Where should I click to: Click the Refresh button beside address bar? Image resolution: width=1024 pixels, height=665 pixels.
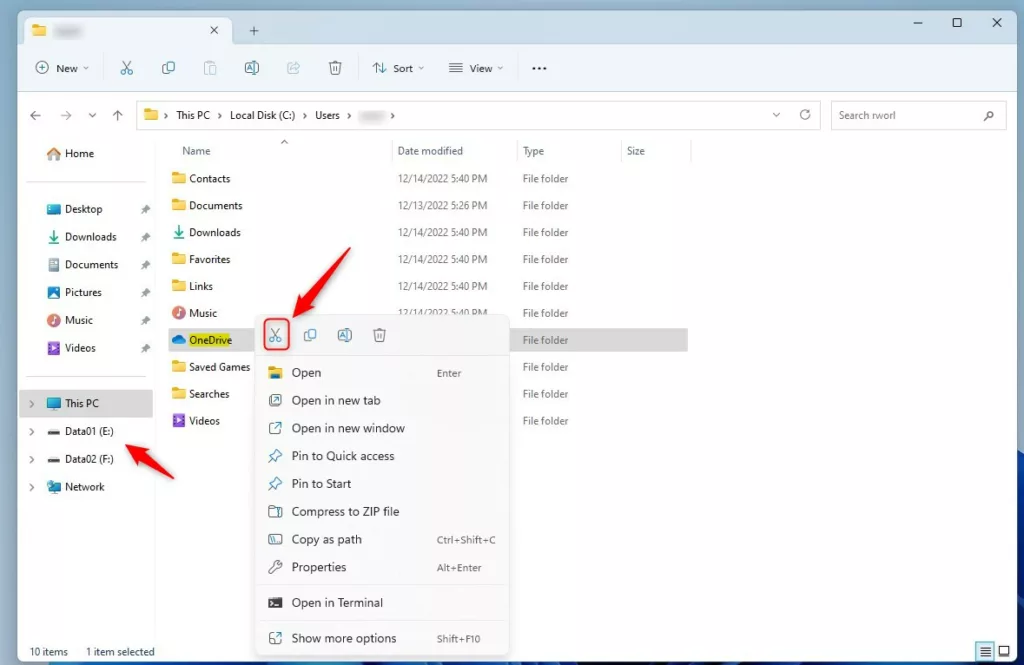click(805, 115)
